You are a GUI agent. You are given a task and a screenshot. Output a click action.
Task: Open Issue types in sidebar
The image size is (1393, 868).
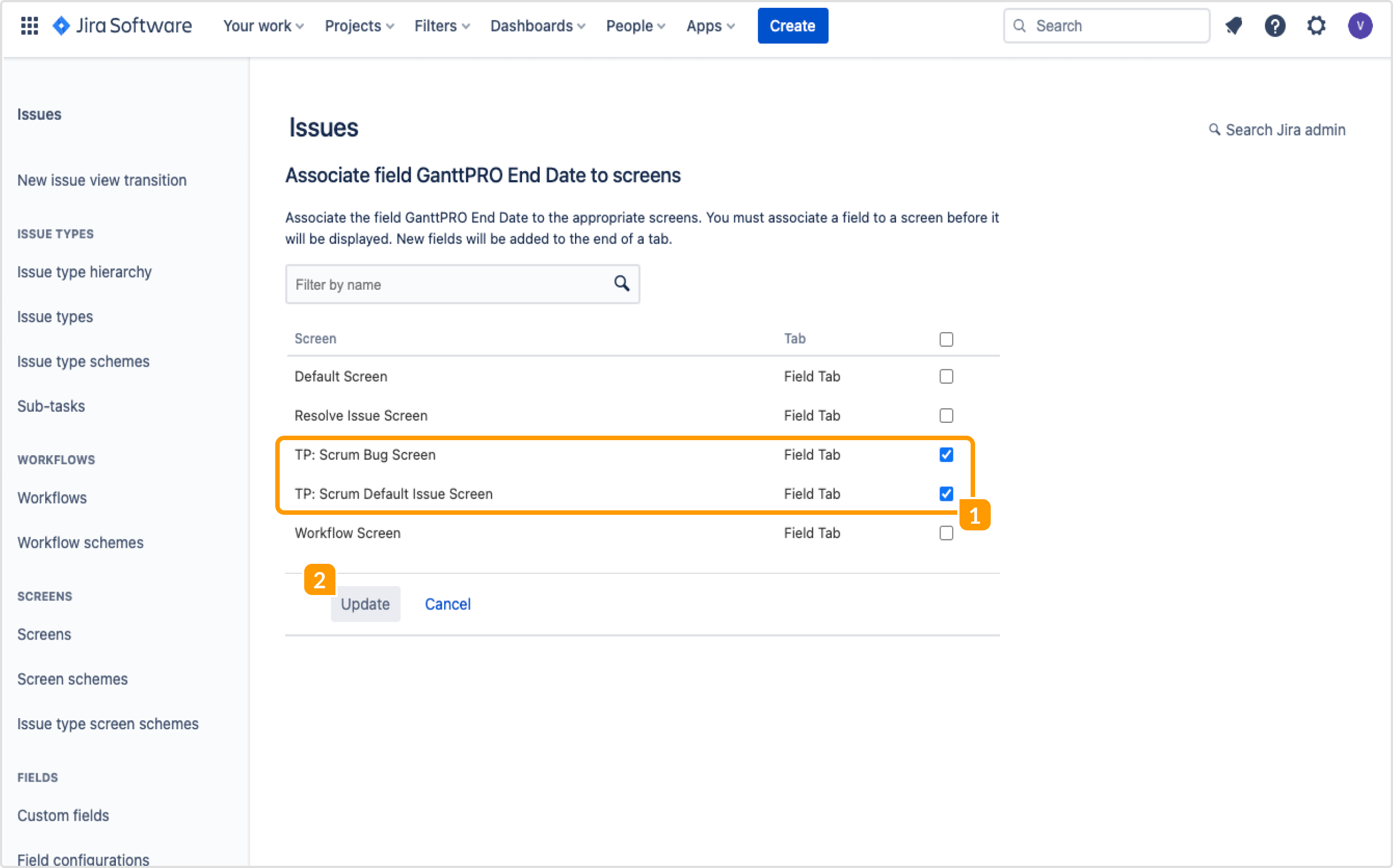pos(55,317)
